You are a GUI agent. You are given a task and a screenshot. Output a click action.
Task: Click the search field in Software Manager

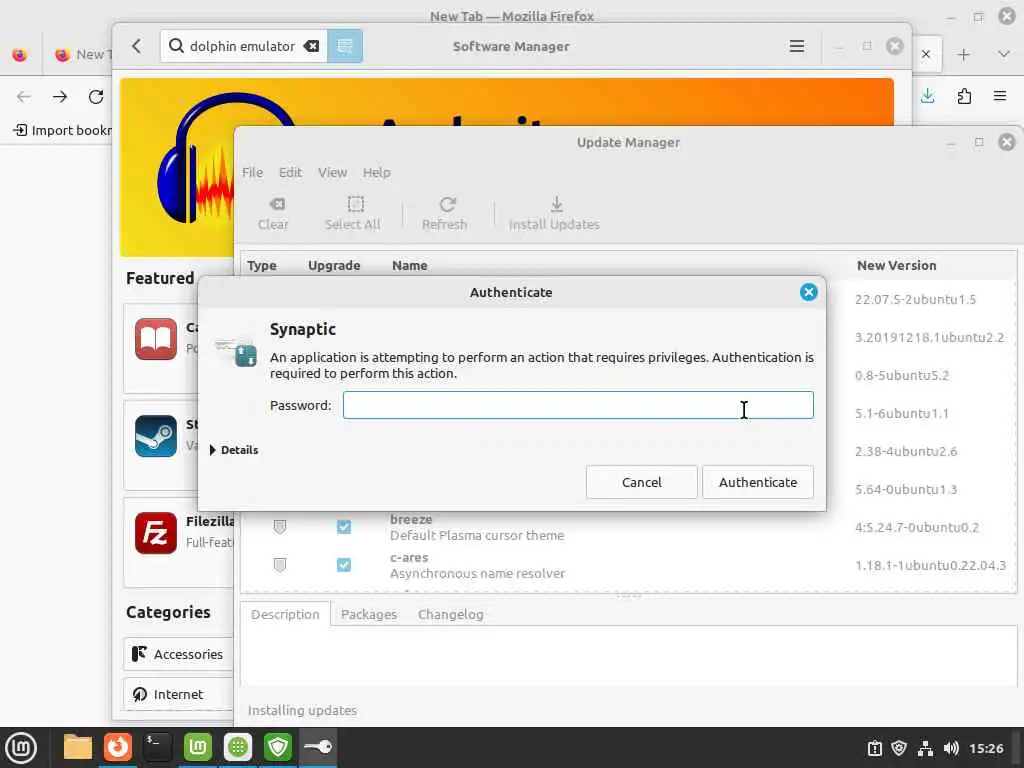pyautogui.click(x=242, y=46)
